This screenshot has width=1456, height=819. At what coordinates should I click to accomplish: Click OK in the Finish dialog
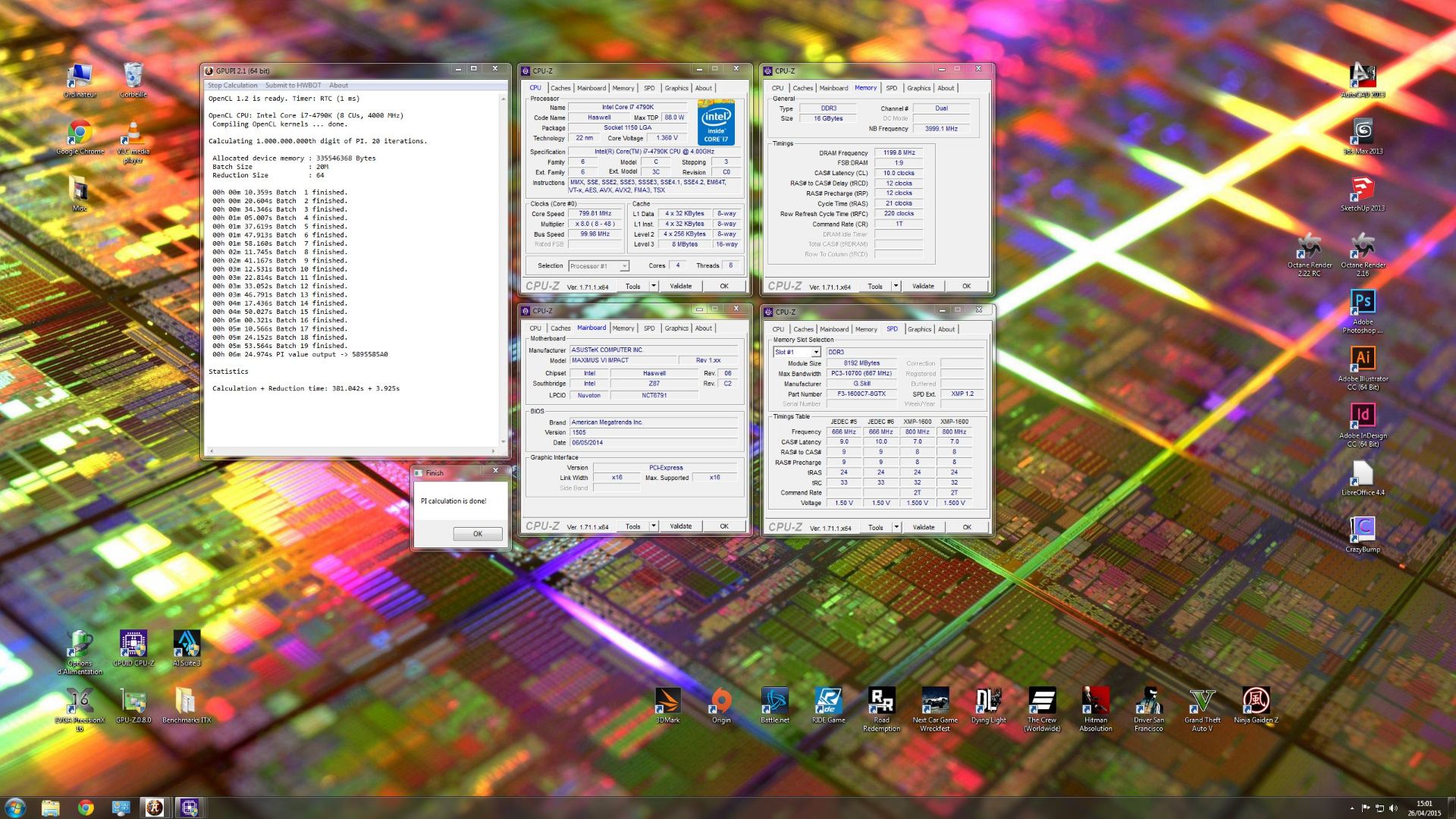coord(478,534)
